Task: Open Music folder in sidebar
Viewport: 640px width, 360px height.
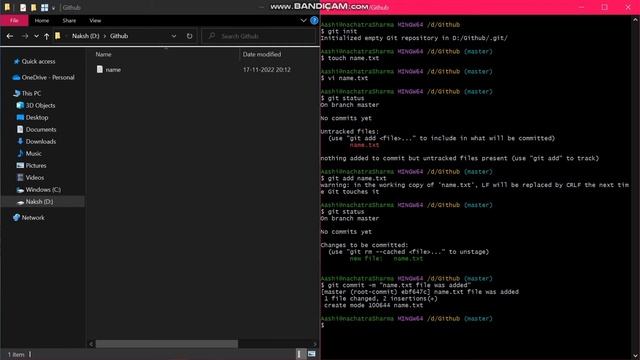Action: click(x=33, y=153)
